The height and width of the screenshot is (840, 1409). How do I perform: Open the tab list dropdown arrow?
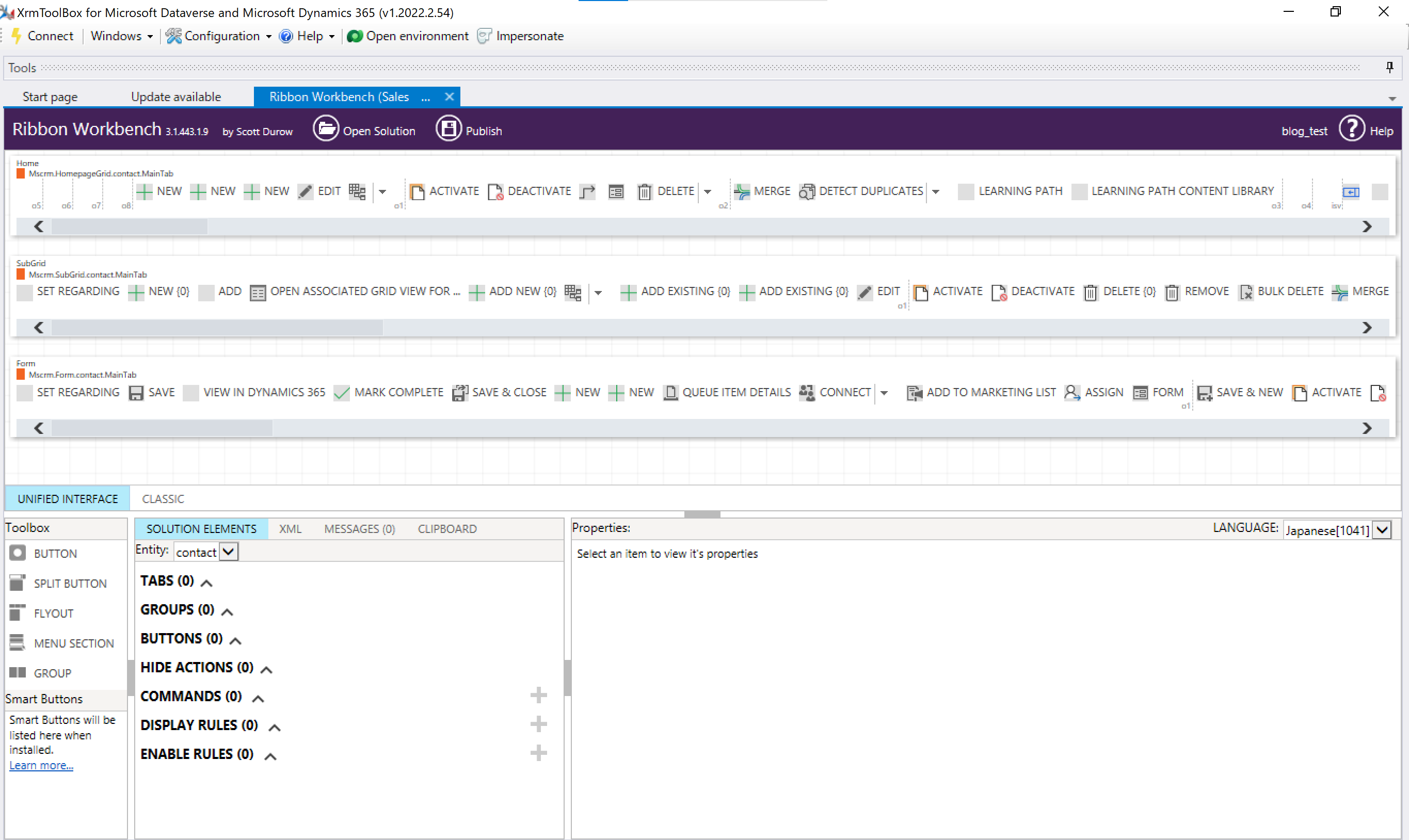[x=1392, y=99]
